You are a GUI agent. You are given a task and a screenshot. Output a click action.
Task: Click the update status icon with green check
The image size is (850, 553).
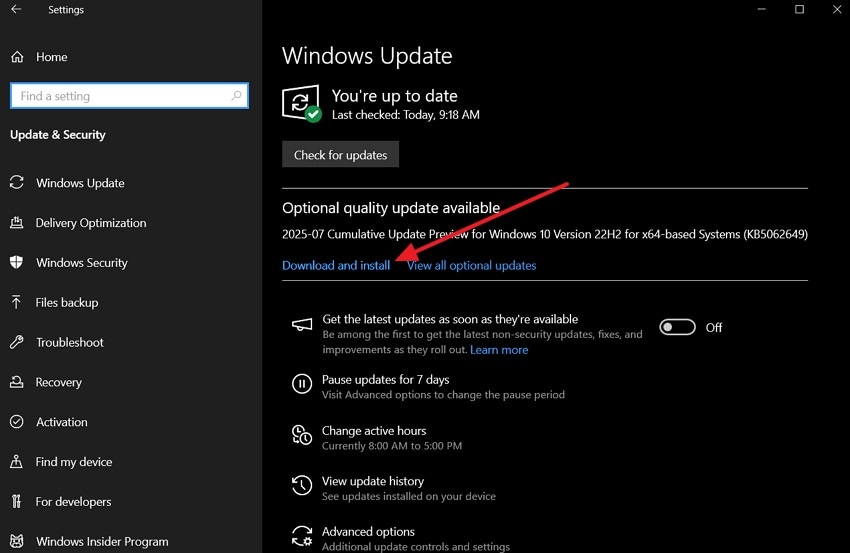pos(301,103)
